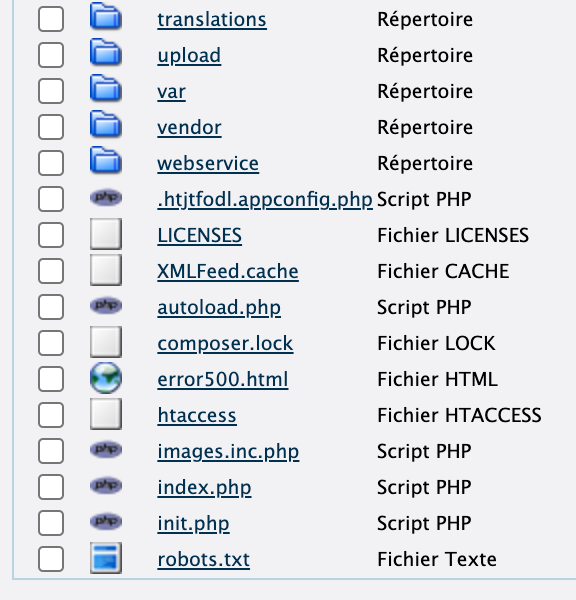
Task: Open the .htjtfodl.appconfig.php file link
Action: click(265, 200)
